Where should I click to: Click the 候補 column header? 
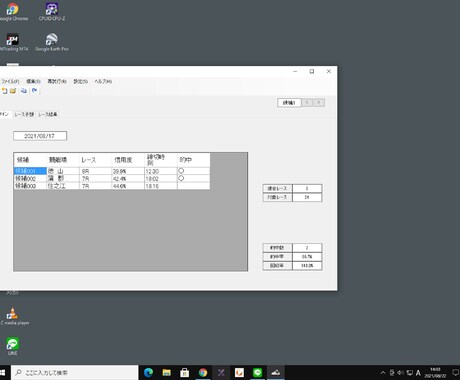[30, 160]
